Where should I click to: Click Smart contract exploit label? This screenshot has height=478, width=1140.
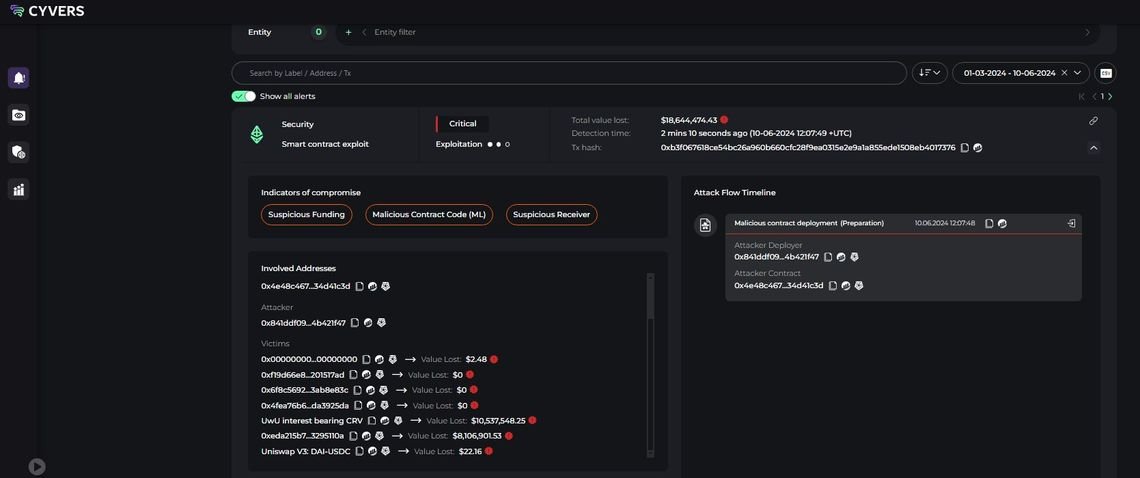click(x=325, y=144)
